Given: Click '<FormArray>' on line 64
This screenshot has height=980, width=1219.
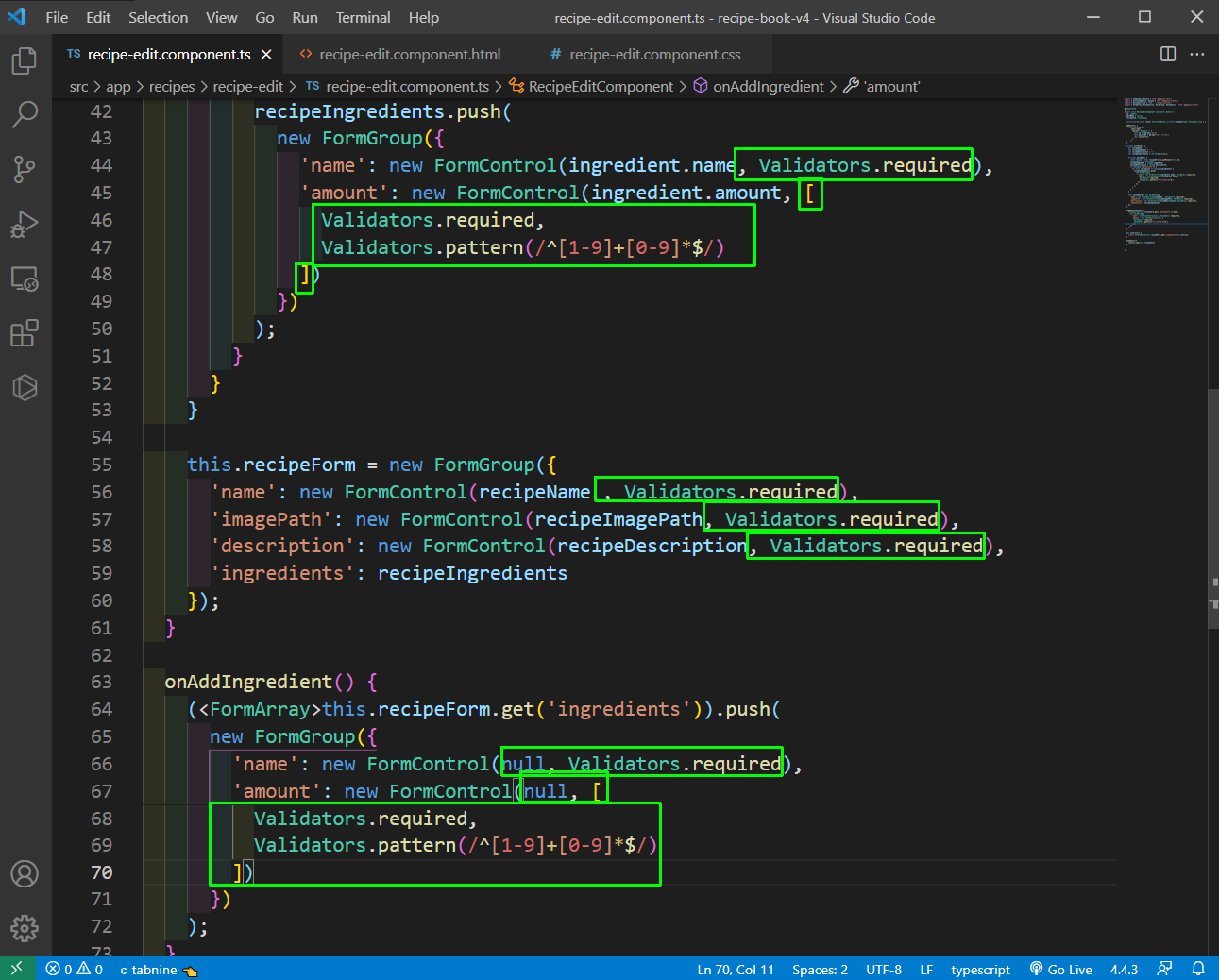Looking at the screenshot, I should (260, 709).
